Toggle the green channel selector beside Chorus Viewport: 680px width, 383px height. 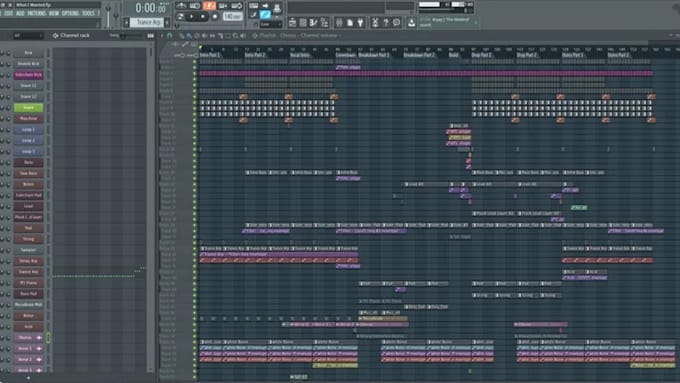(x=48, y=337)
